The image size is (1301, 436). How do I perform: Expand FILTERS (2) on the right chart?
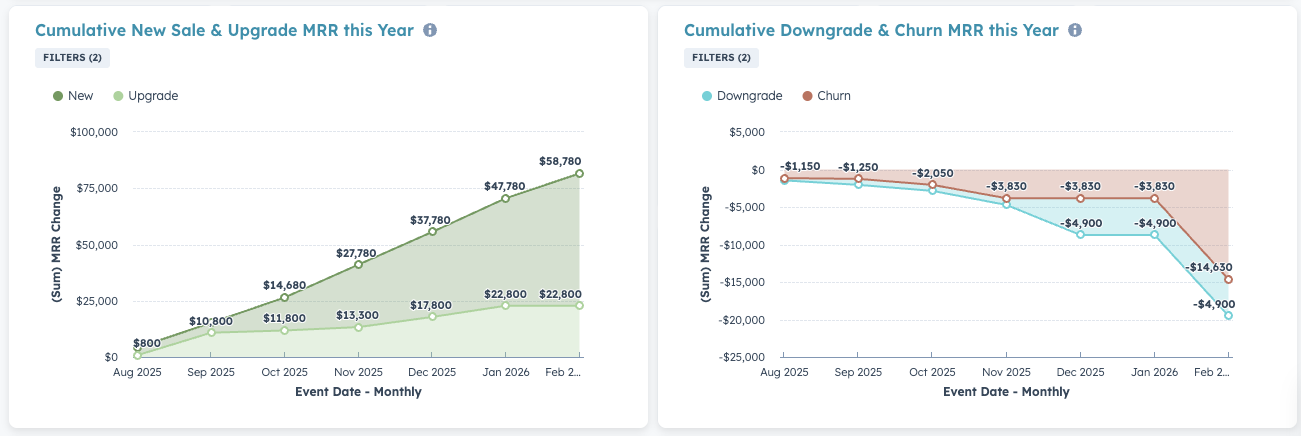click(719, 58)
